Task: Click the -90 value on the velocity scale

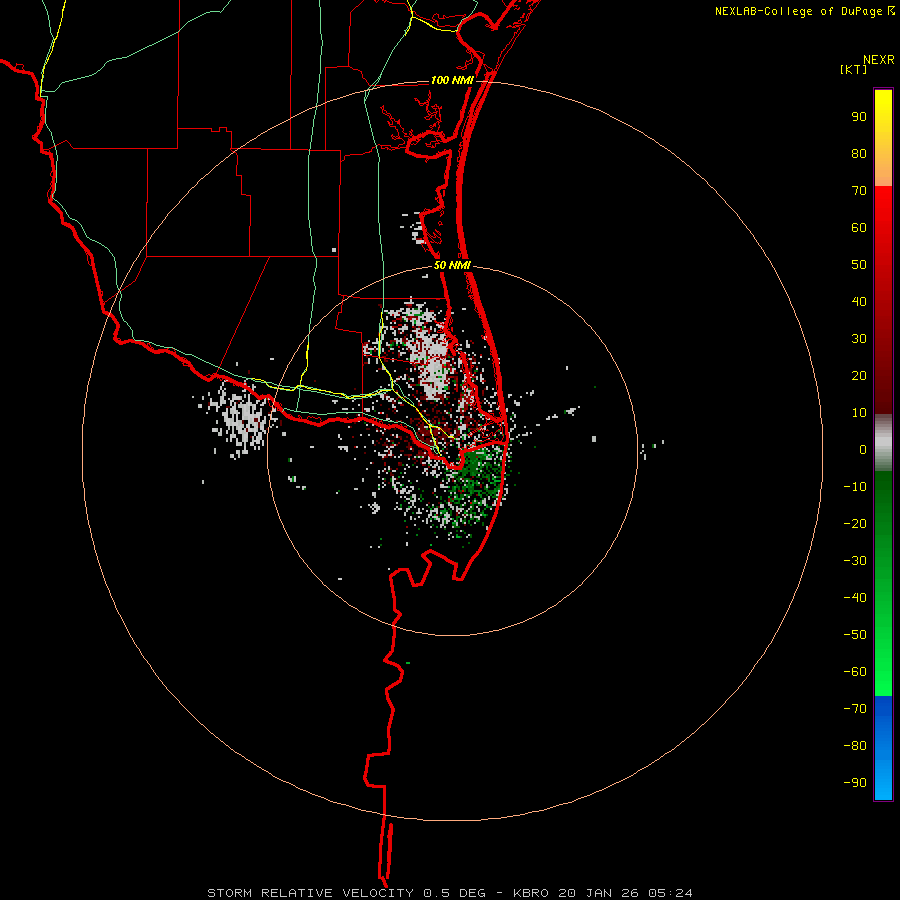Action: (855, 783)
